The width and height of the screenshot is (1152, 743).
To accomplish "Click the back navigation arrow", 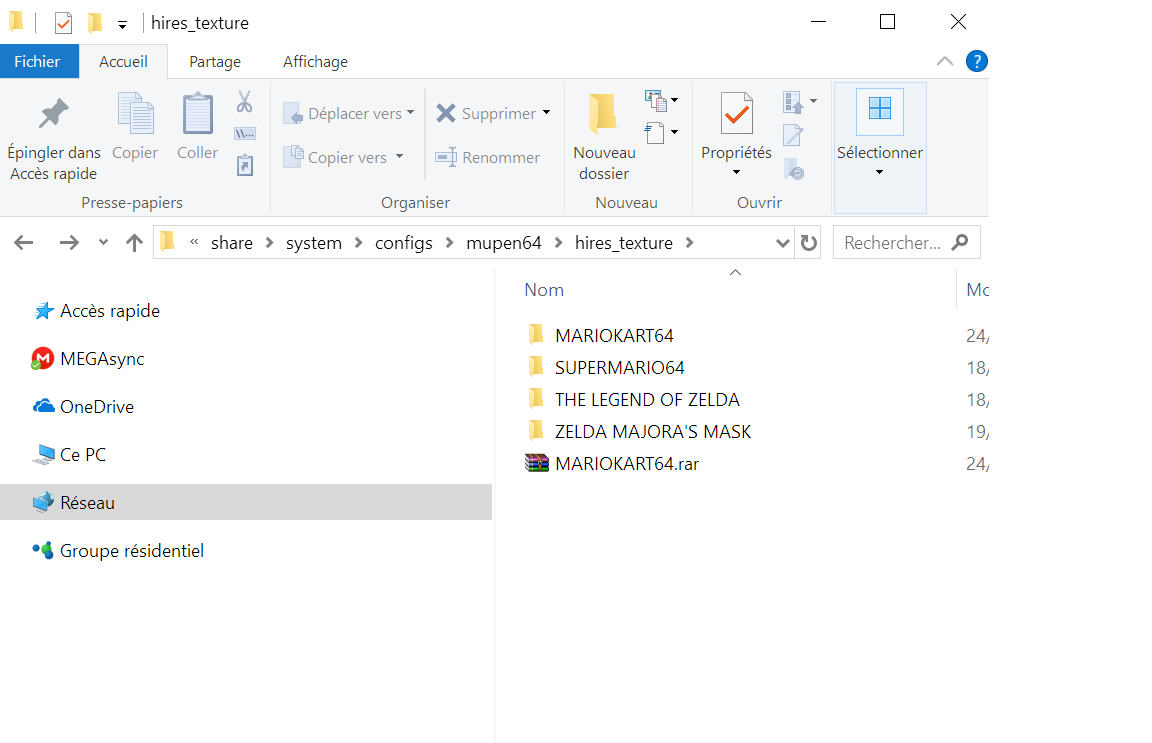I will tap(24, 243).
